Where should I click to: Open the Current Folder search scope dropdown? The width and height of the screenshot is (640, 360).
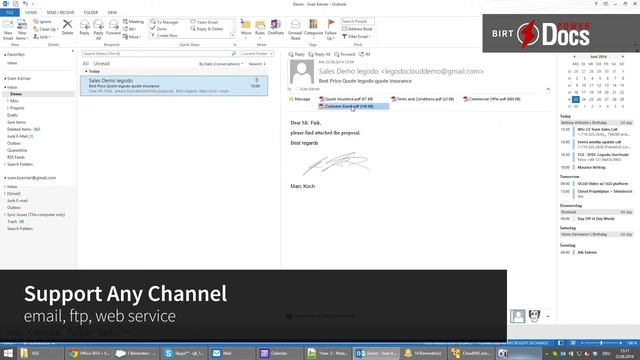tap(257, 53)
